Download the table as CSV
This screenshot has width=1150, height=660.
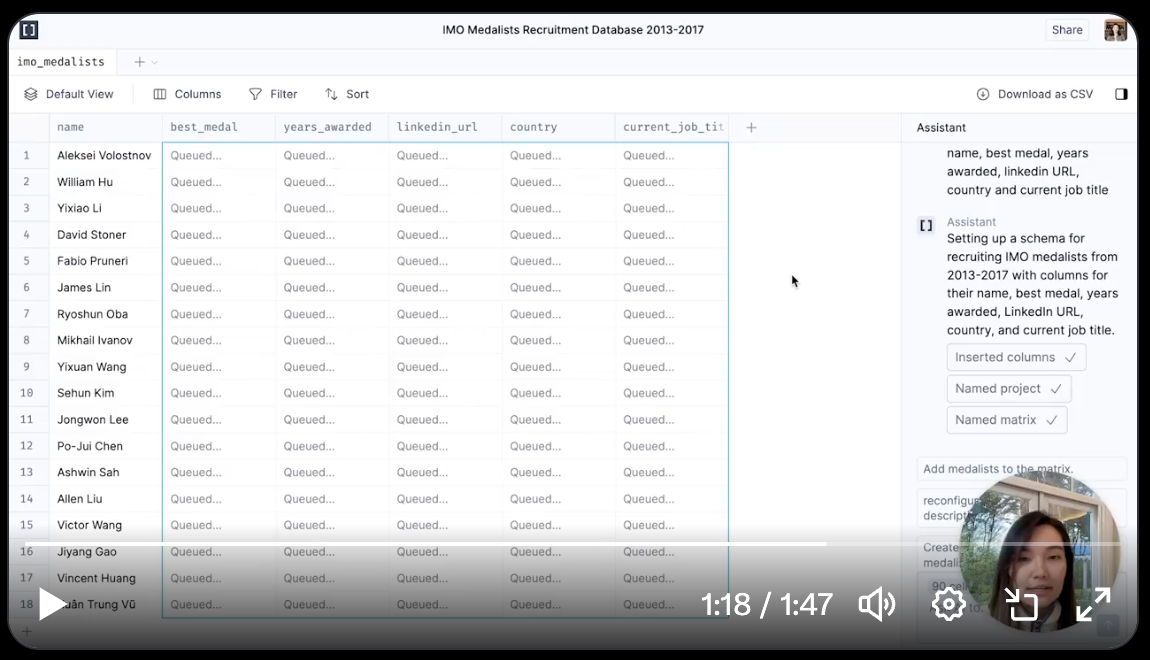click(1035, 94)
